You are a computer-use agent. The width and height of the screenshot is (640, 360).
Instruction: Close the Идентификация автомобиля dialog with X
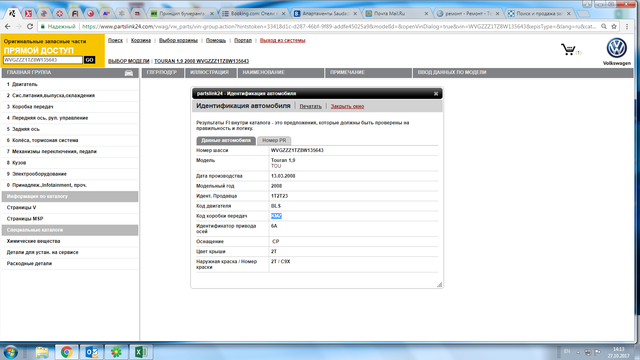point(436,94)
